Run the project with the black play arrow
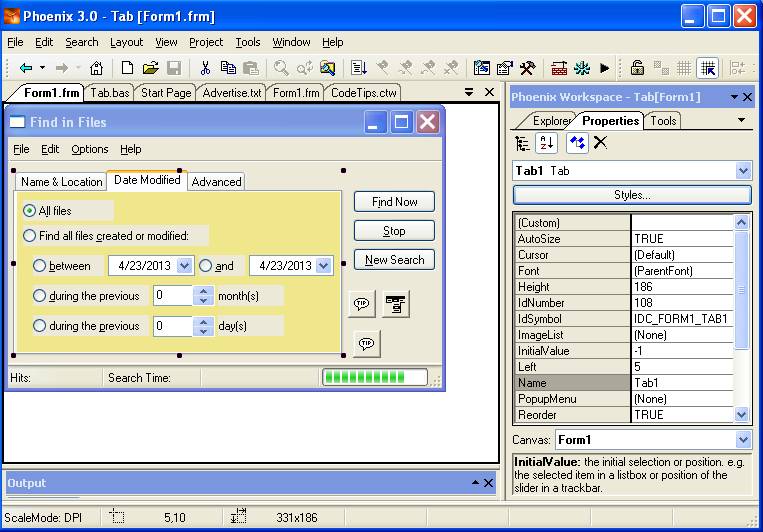This screenshot has height=532, width=763. point(604,68)
